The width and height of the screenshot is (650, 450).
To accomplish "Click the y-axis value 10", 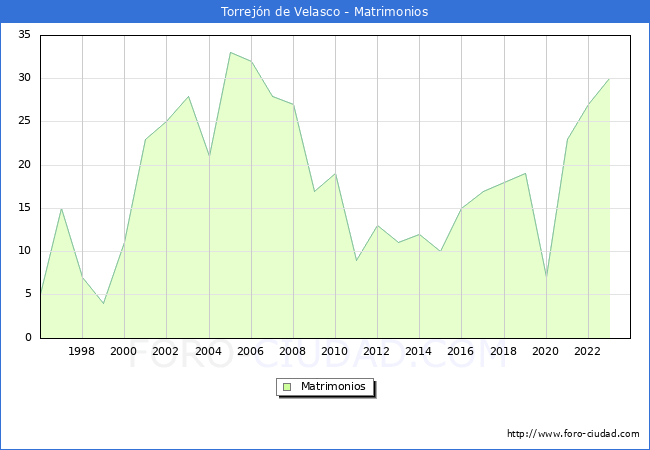I will click(24, 251).
